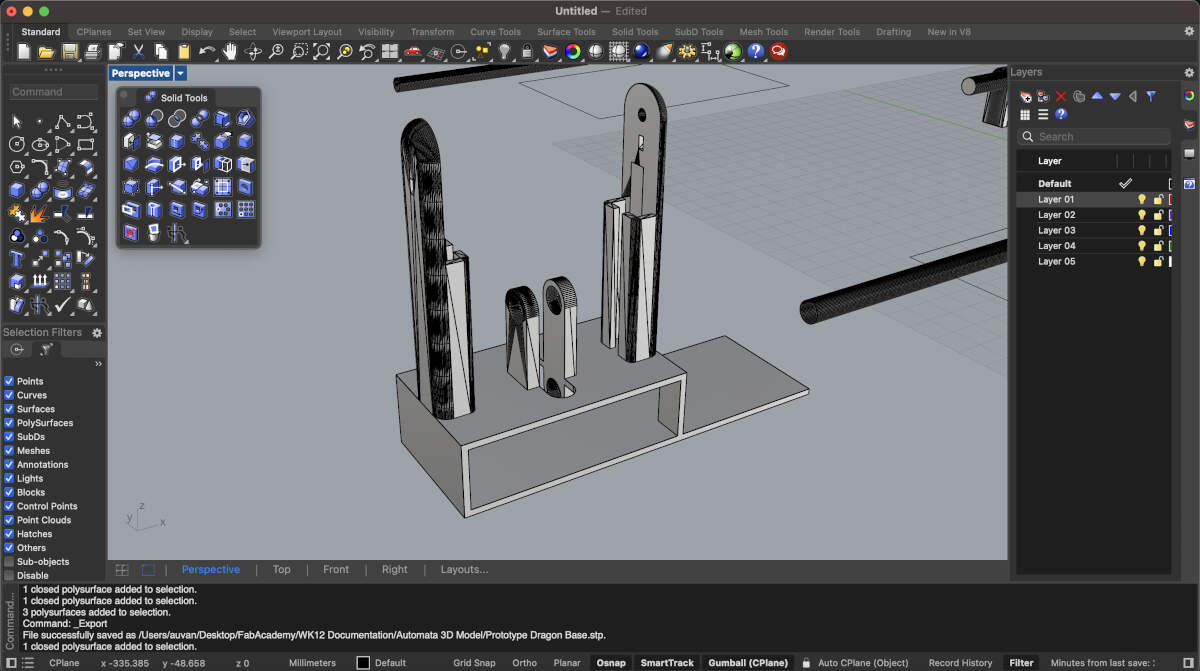Screen dimensions: 1200x671
Task: Select the Polyline tool in left sidebar
Action: tap(62, 120)
